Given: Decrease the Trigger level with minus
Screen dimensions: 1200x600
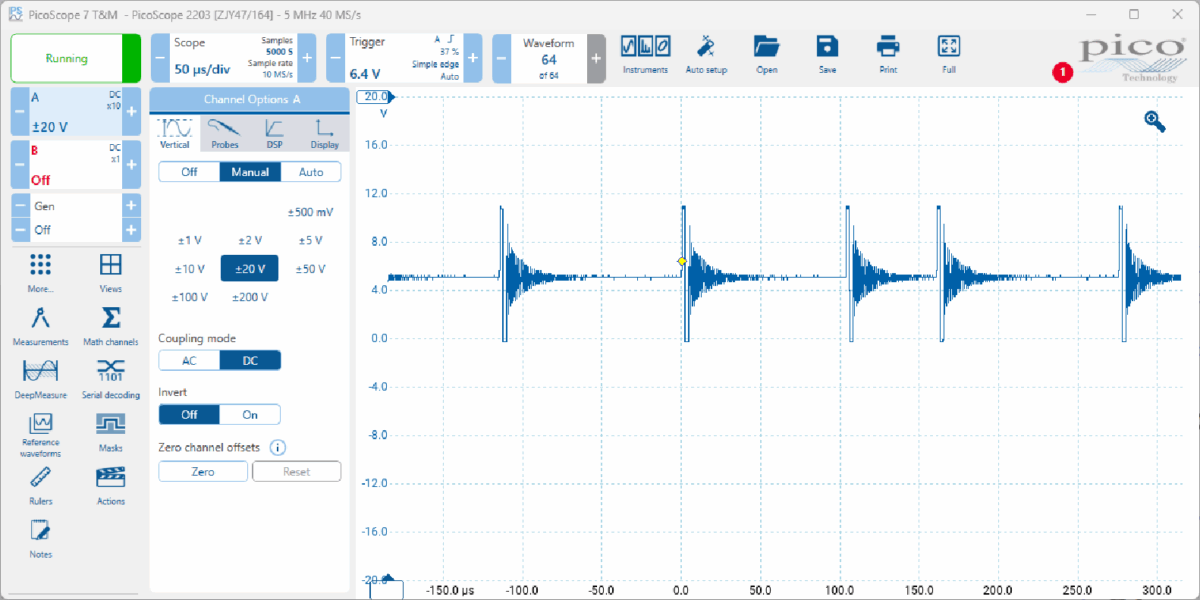Looking at the screenshot, I should [336, 59].
